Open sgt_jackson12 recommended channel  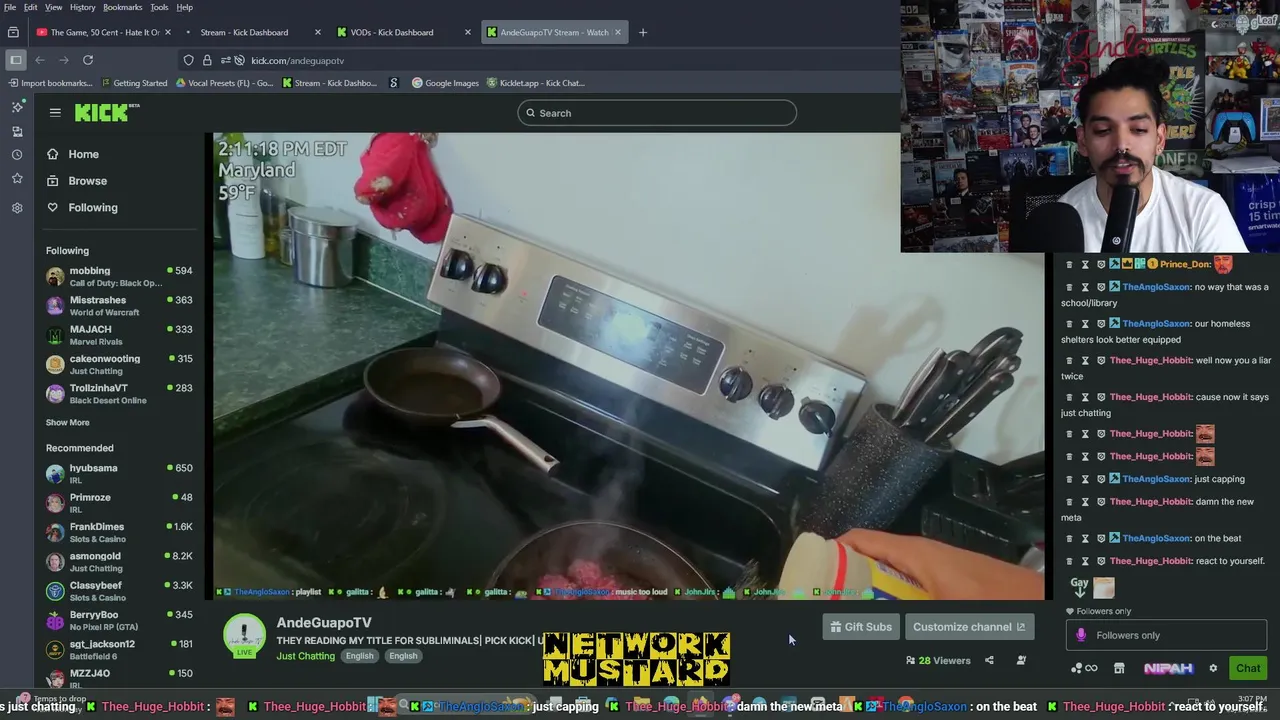(119, 650)
